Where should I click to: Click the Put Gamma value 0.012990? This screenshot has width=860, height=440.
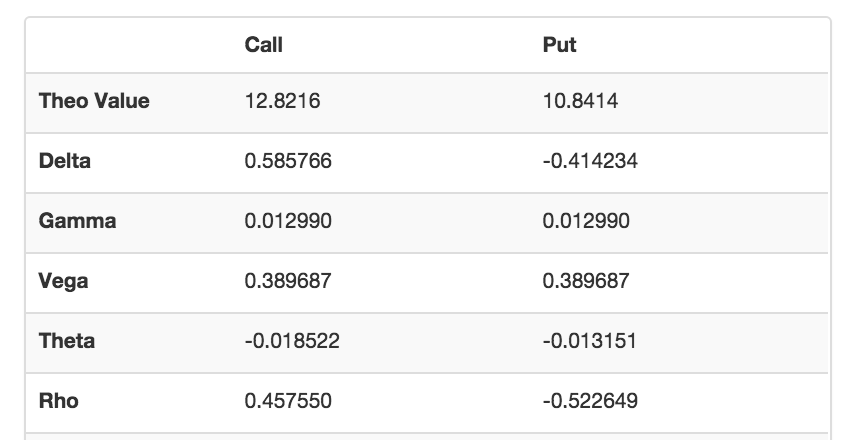pos(586,221)
